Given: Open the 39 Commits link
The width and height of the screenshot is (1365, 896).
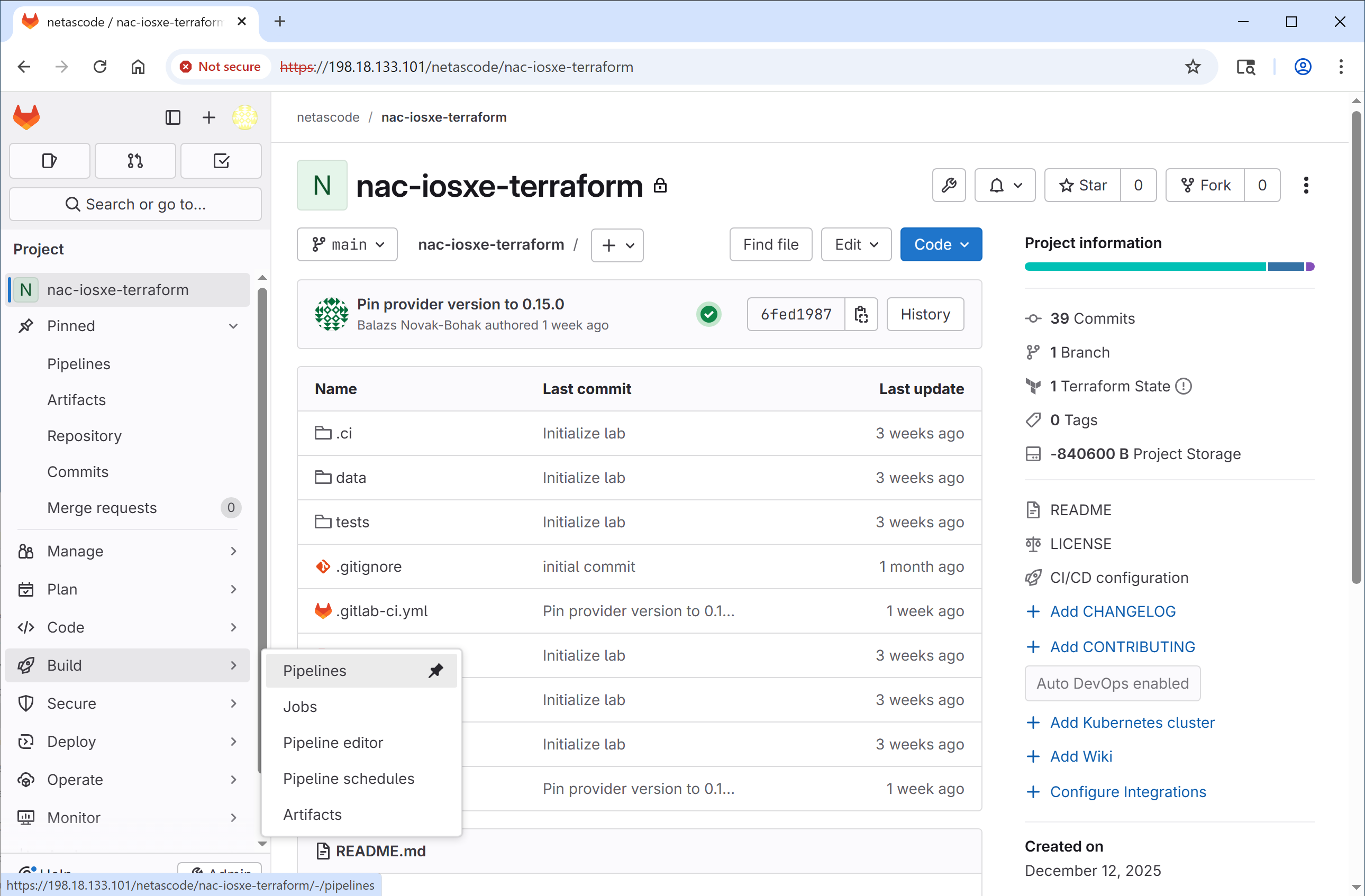Looking at the screenshot, I should point(1092,319).
